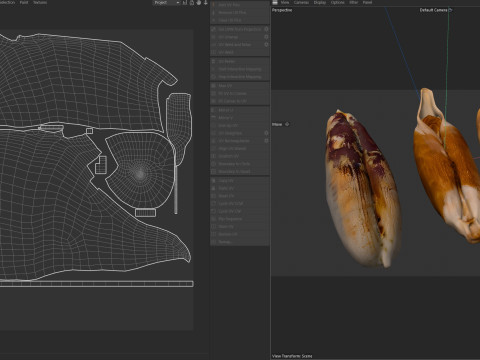Open UV Rectangularize settings gear
The width and height of the screenshot is (480, 360).
266,141
